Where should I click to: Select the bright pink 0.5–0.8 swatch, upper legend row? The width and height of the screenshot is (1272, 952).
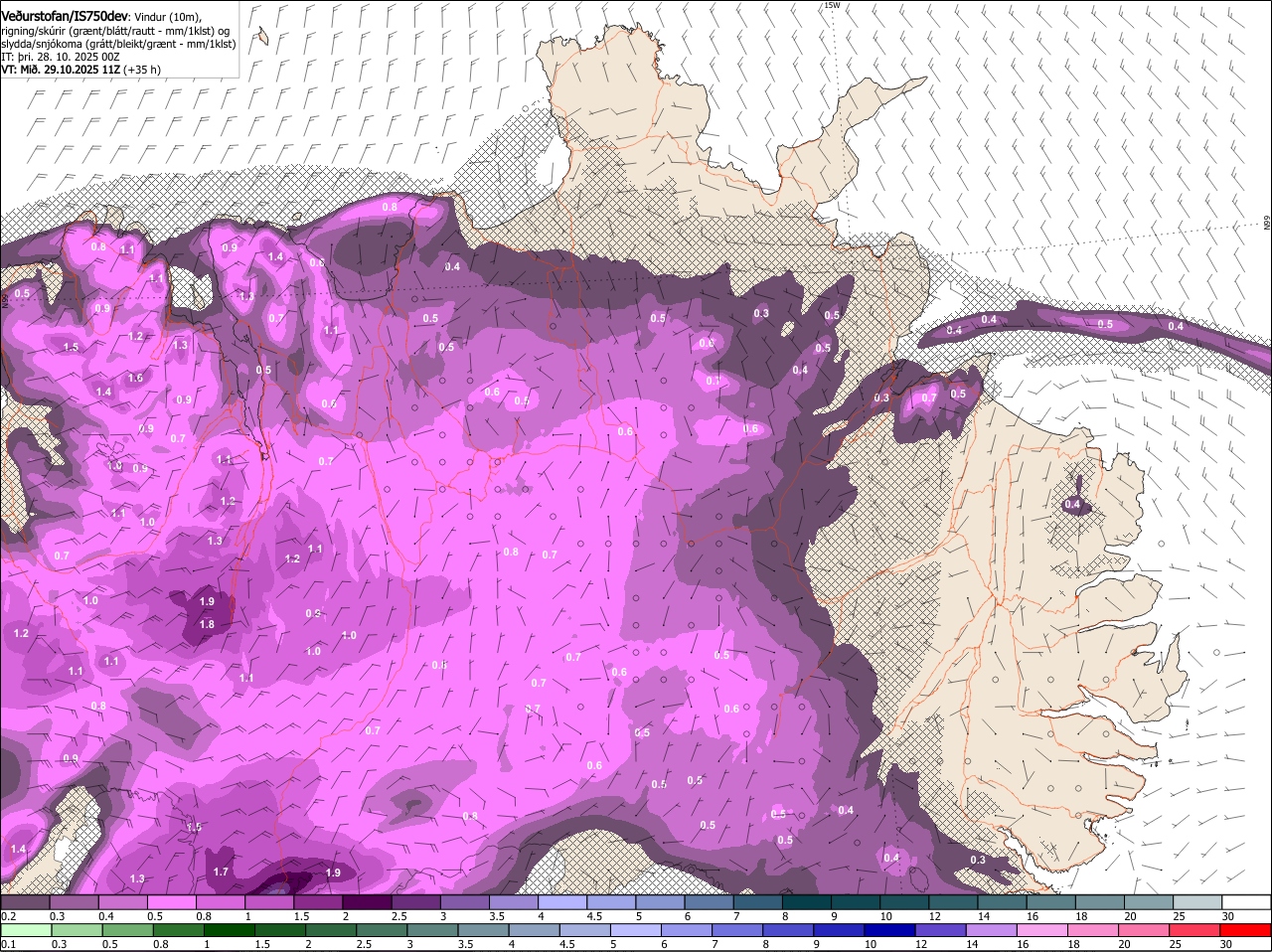pos(171,902)
